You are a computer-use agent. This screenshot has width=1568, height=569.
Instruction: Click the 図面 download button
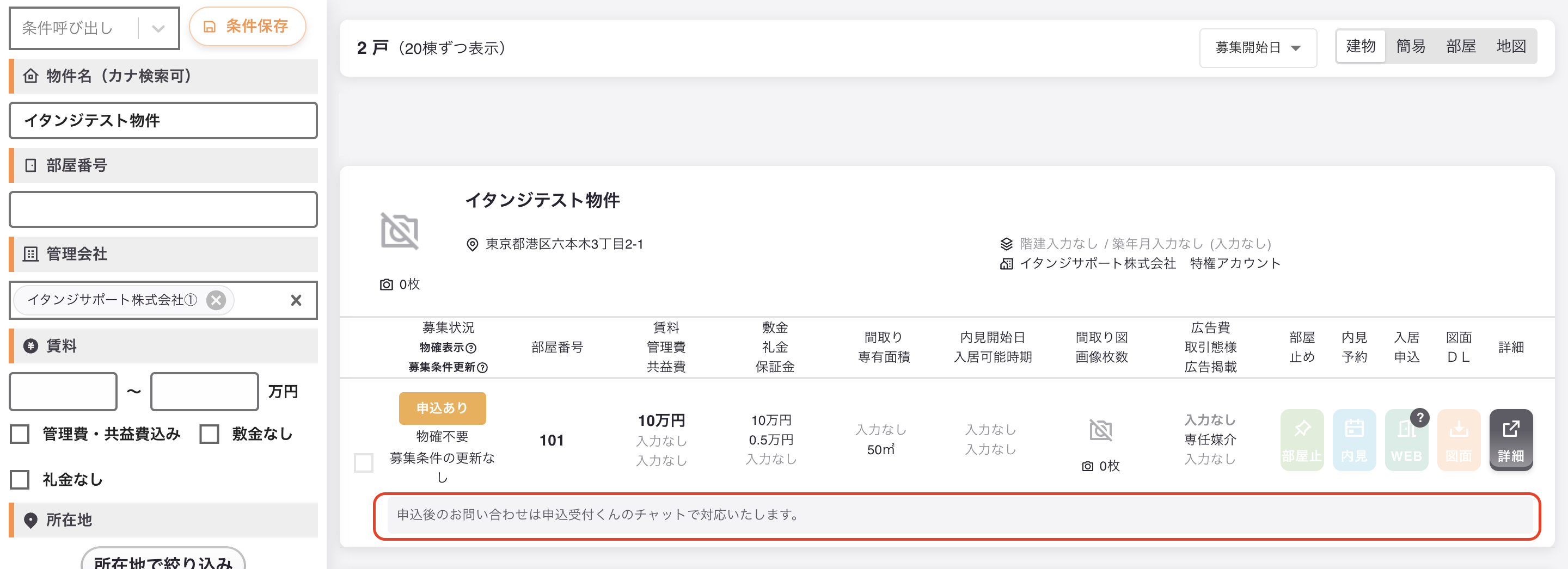[x=1459, y=440]
